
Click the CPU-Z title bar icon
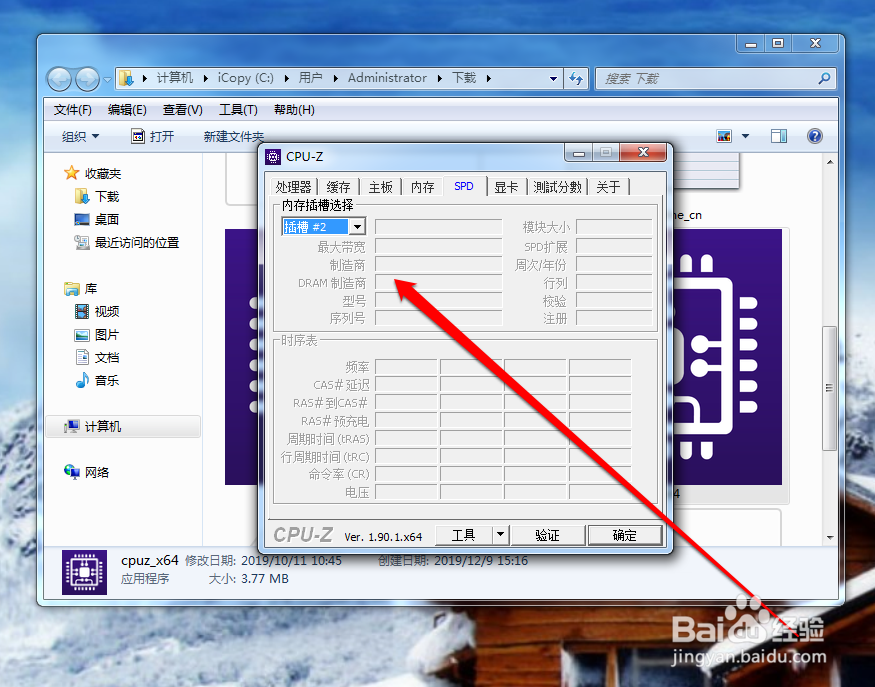[273, 156]
